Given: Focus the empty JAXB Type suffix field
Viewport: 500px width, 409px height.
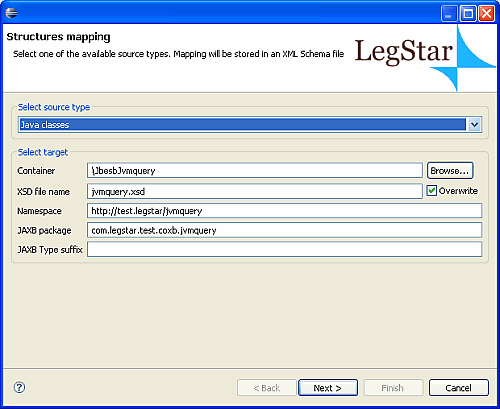Looking at the screenshot, I should tap(284, 249).
